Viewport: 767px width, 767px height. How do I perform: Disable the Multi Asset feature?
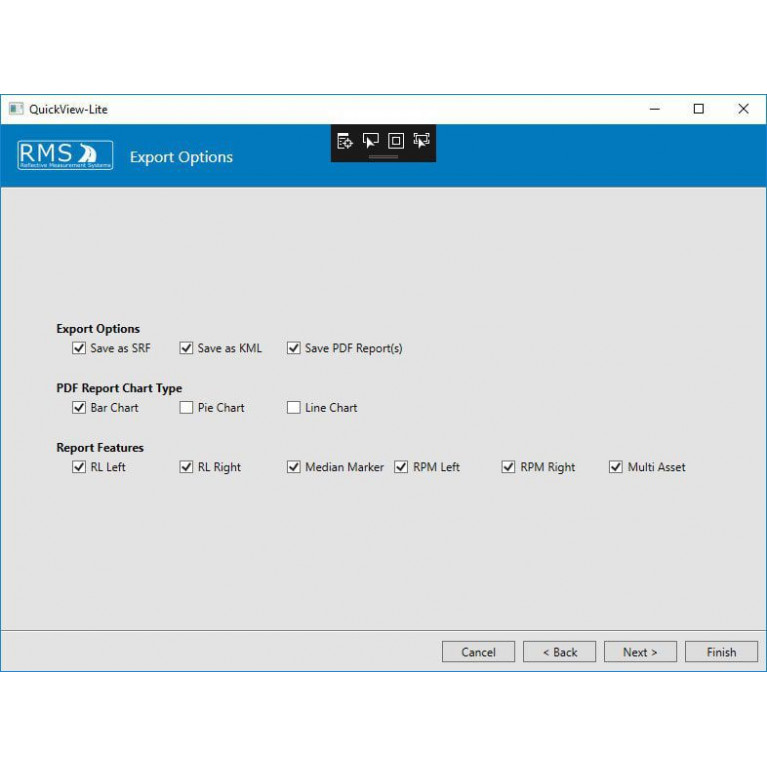click(616, 467)
